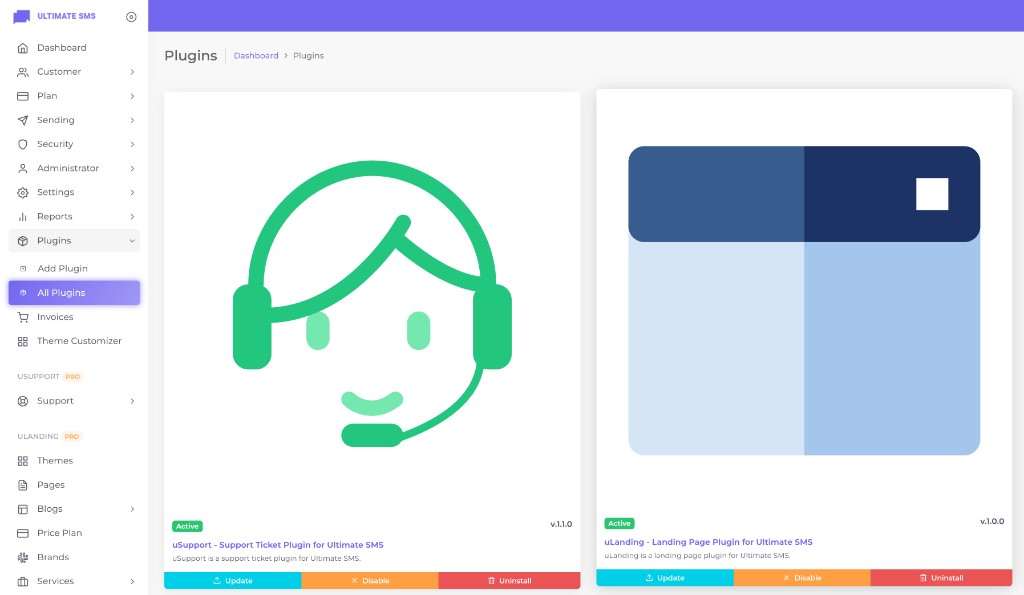Viewport: 1024px width, 595px height.
Task: Open Themes under uLanding section
Action: click(x=74, y=461)
